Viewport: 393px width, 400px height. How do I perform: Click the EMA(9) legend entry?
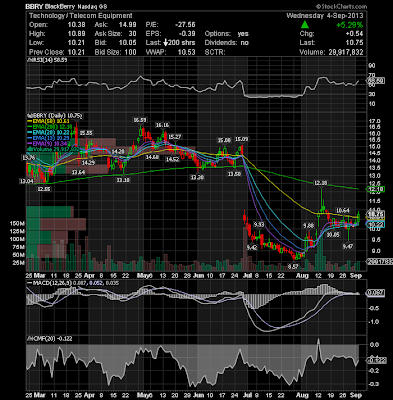(x=47, y=144)
